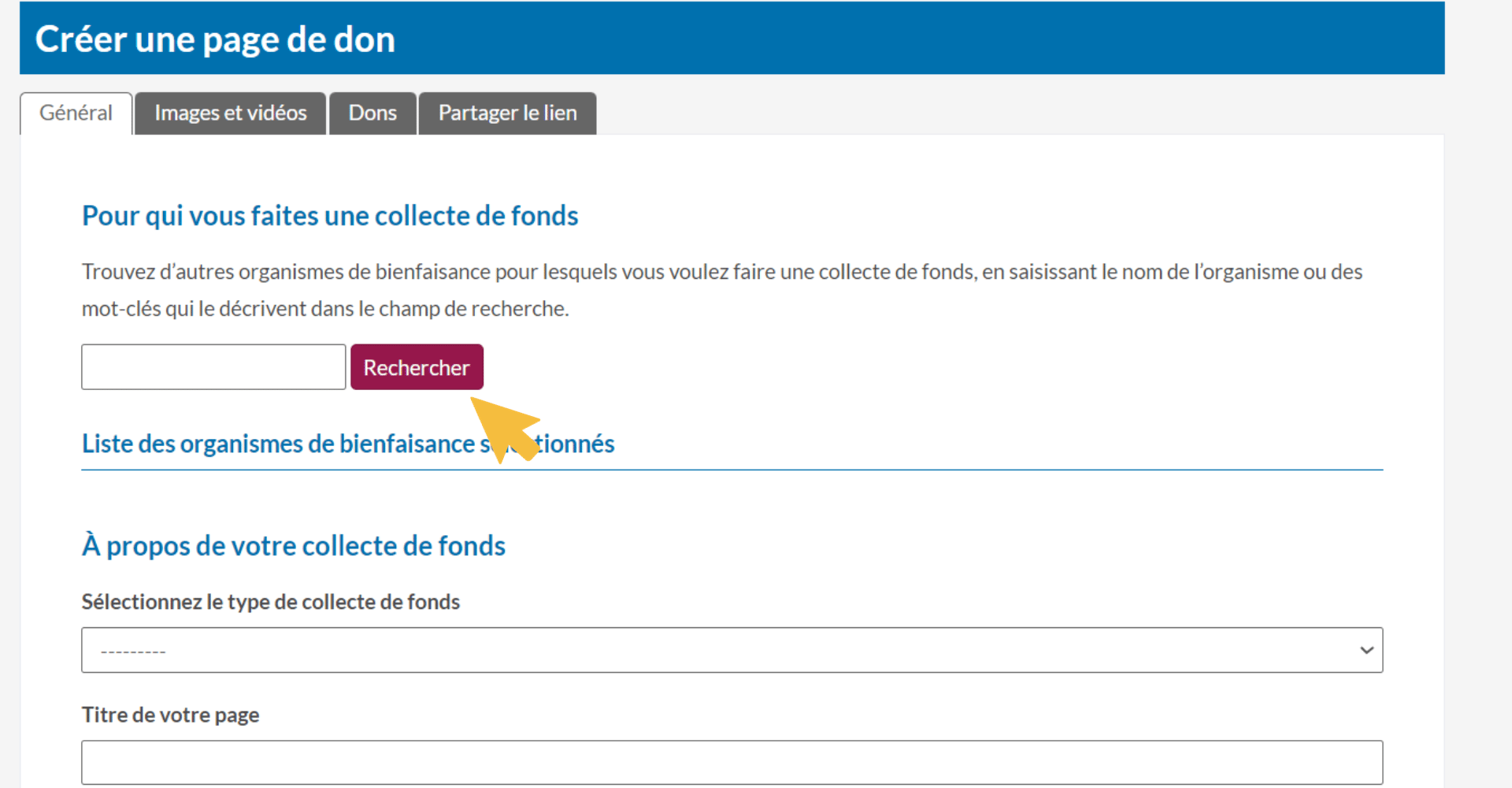Screen dimensions: 1512x788
Task: Click the divider line under the selected charities heading
Action: coord(945,470)
